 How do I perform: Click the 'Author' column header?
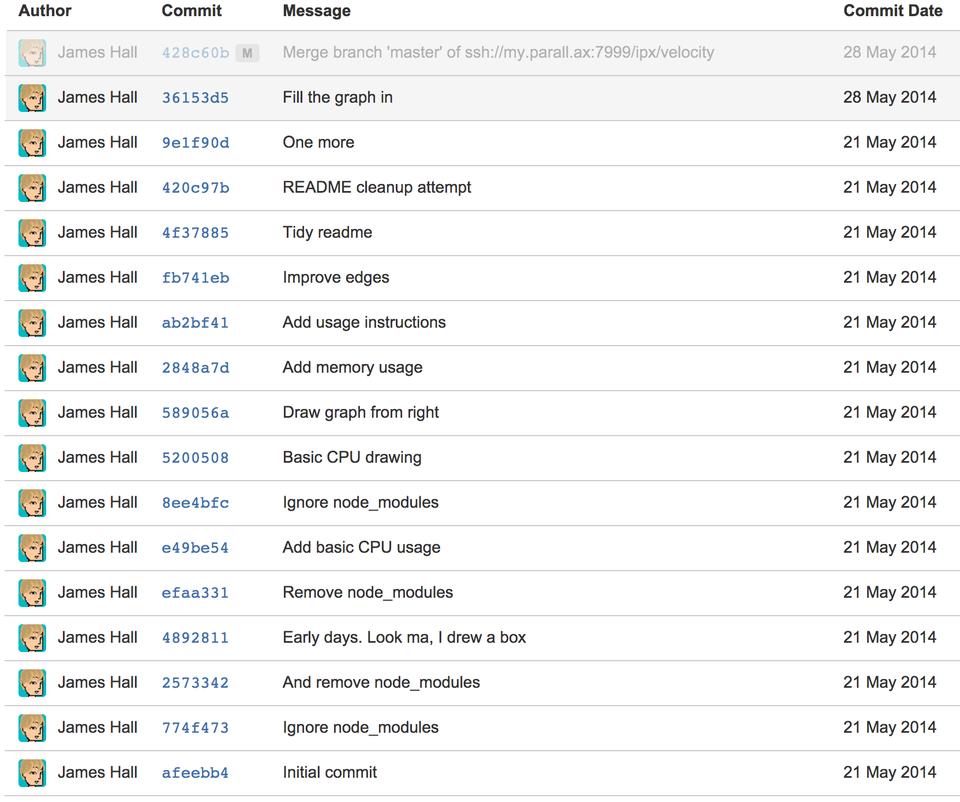click(x=45, y=11)
